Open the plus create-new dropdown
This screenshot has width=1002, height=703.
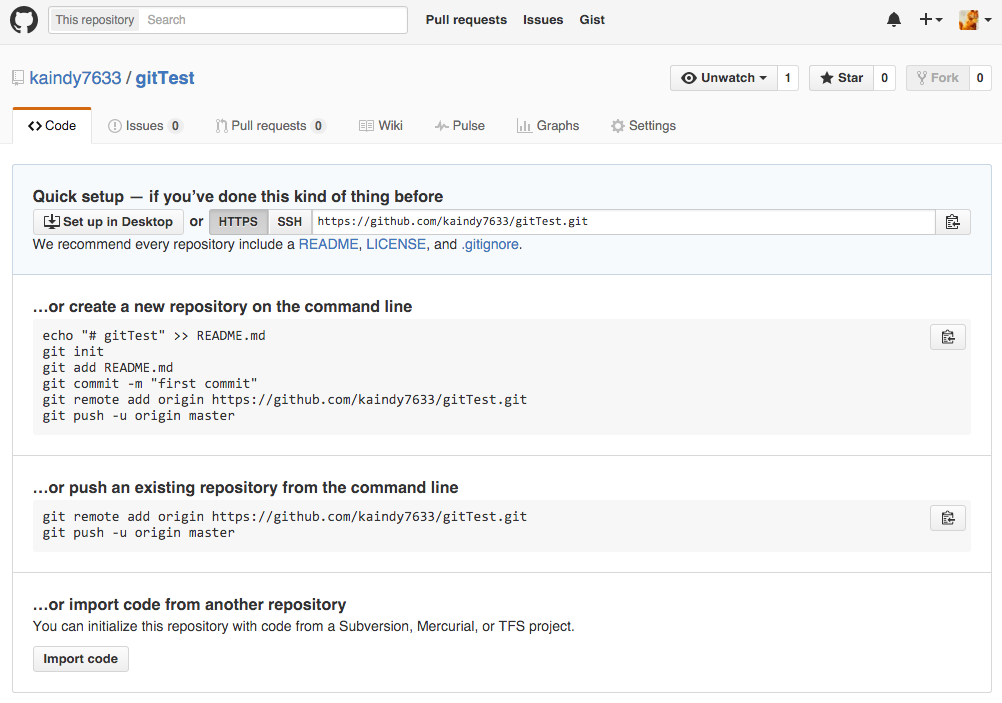(930, 20)
